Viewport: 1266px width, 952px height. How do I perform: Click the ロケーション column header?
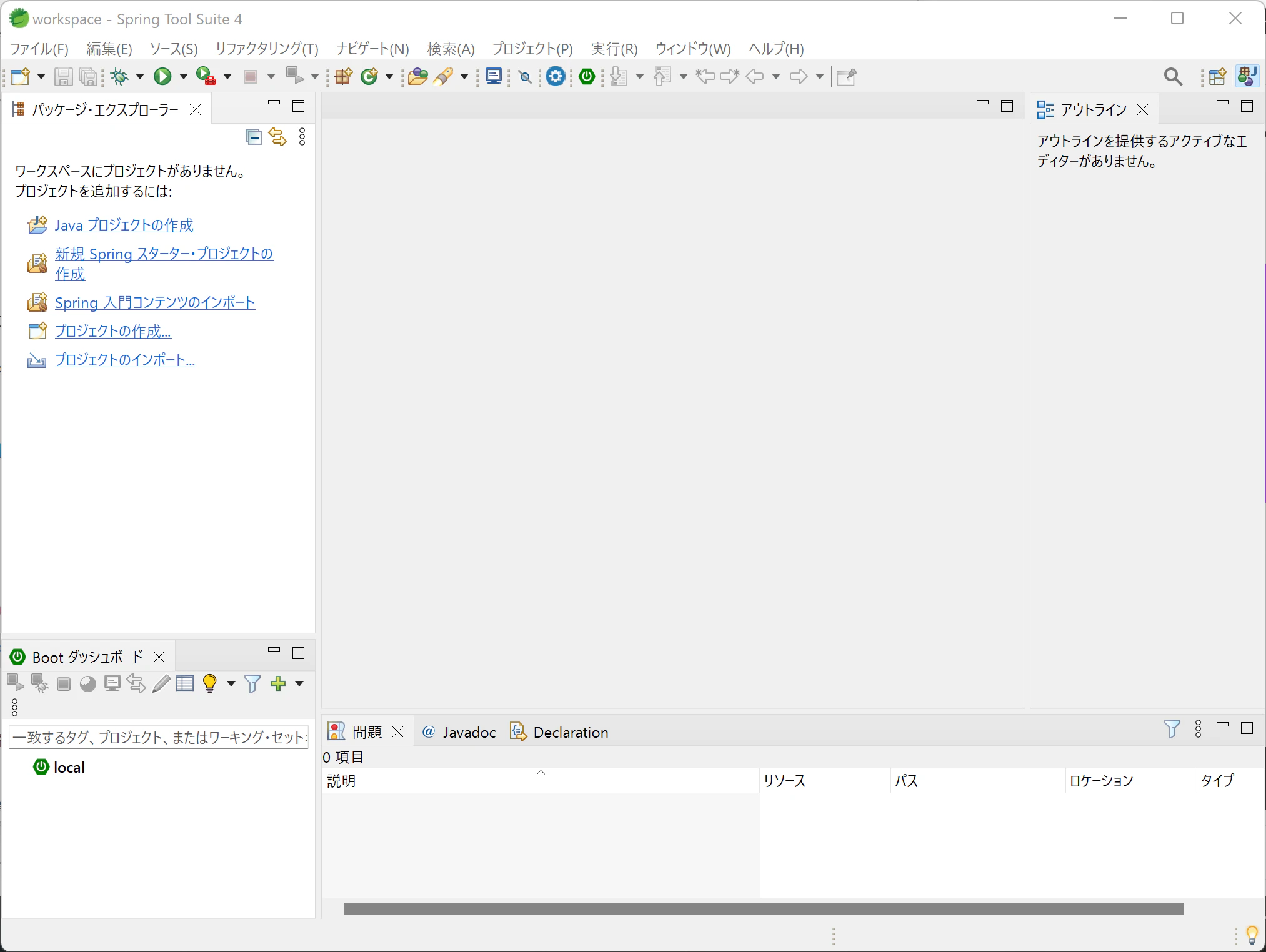1130,780
